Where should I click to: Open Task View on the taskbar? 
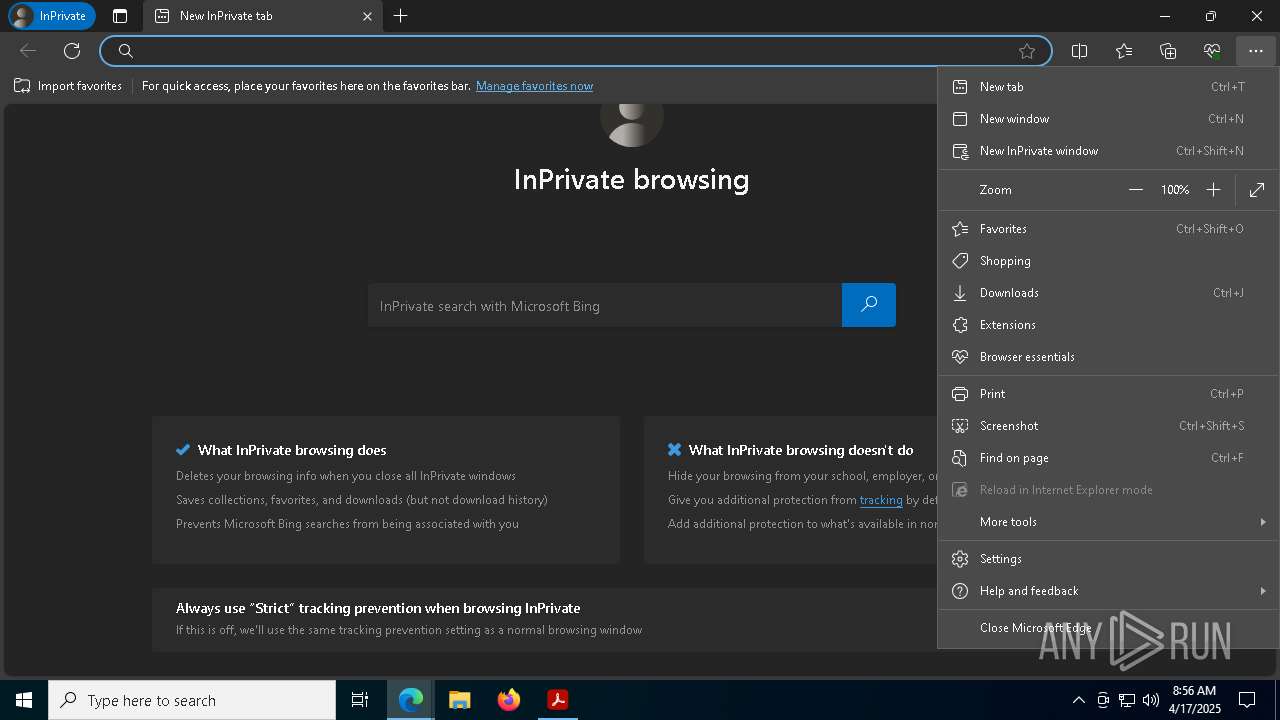point(360,700)
